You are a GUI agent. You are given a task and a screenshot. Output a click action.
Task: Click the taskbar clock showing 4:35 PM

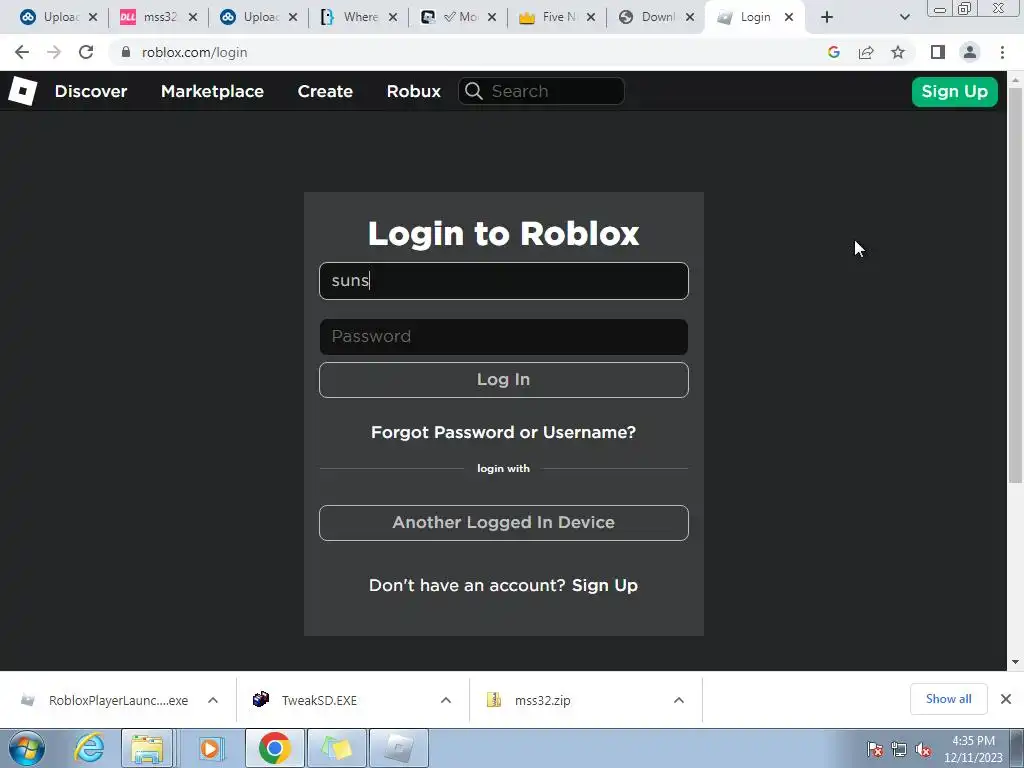(973, 749)
